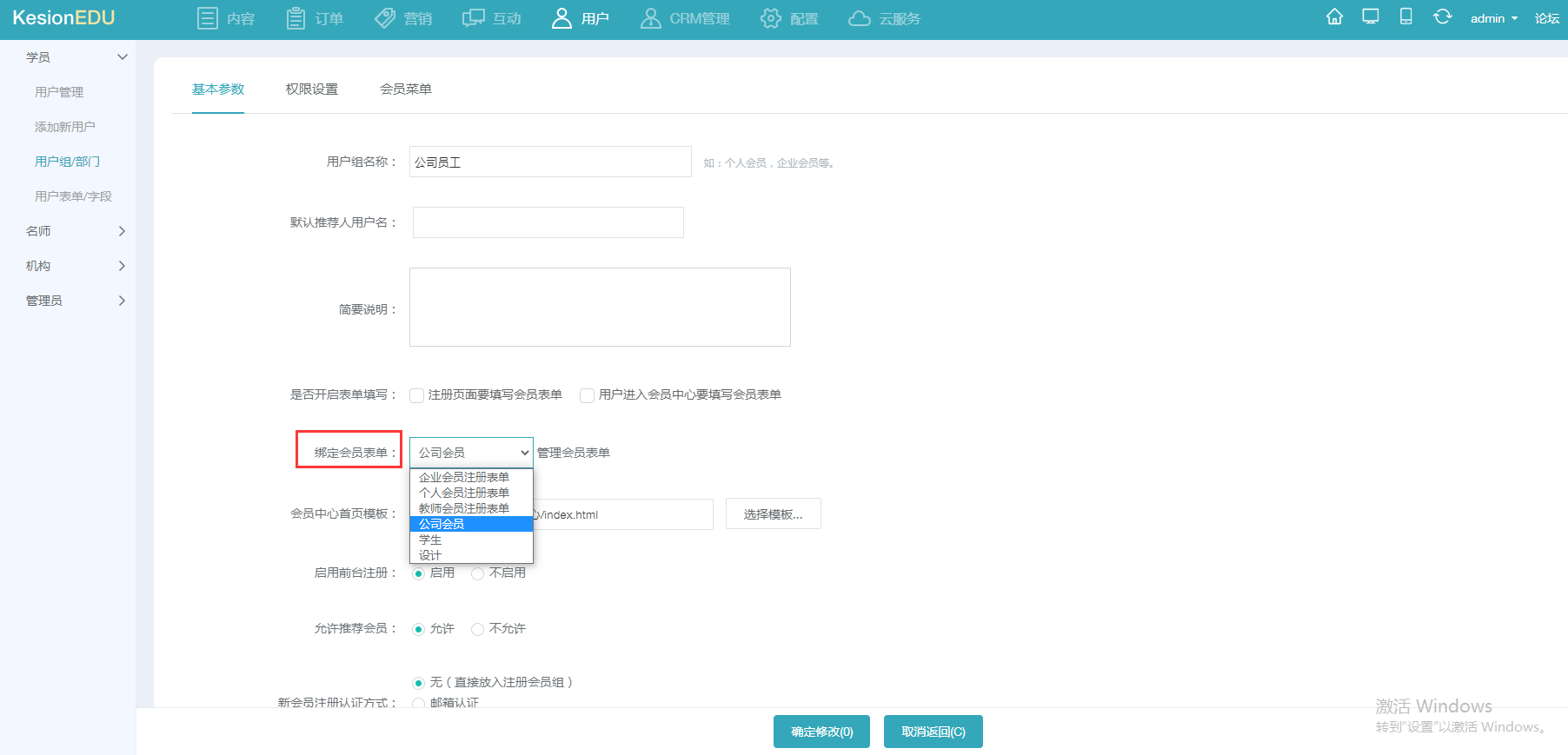Select 不允许 for recommending members

pyautogui.click(x=477, y=629)
